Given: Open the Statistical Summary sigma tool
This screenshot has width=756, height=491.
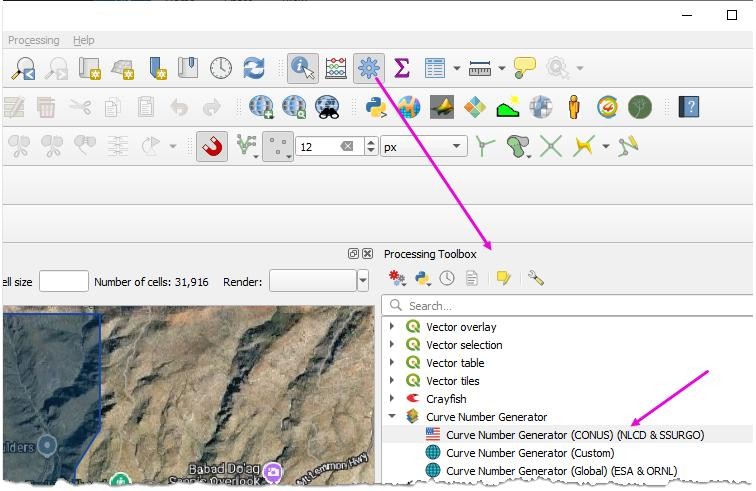Looking at the screenshot, I should [401, 68].
